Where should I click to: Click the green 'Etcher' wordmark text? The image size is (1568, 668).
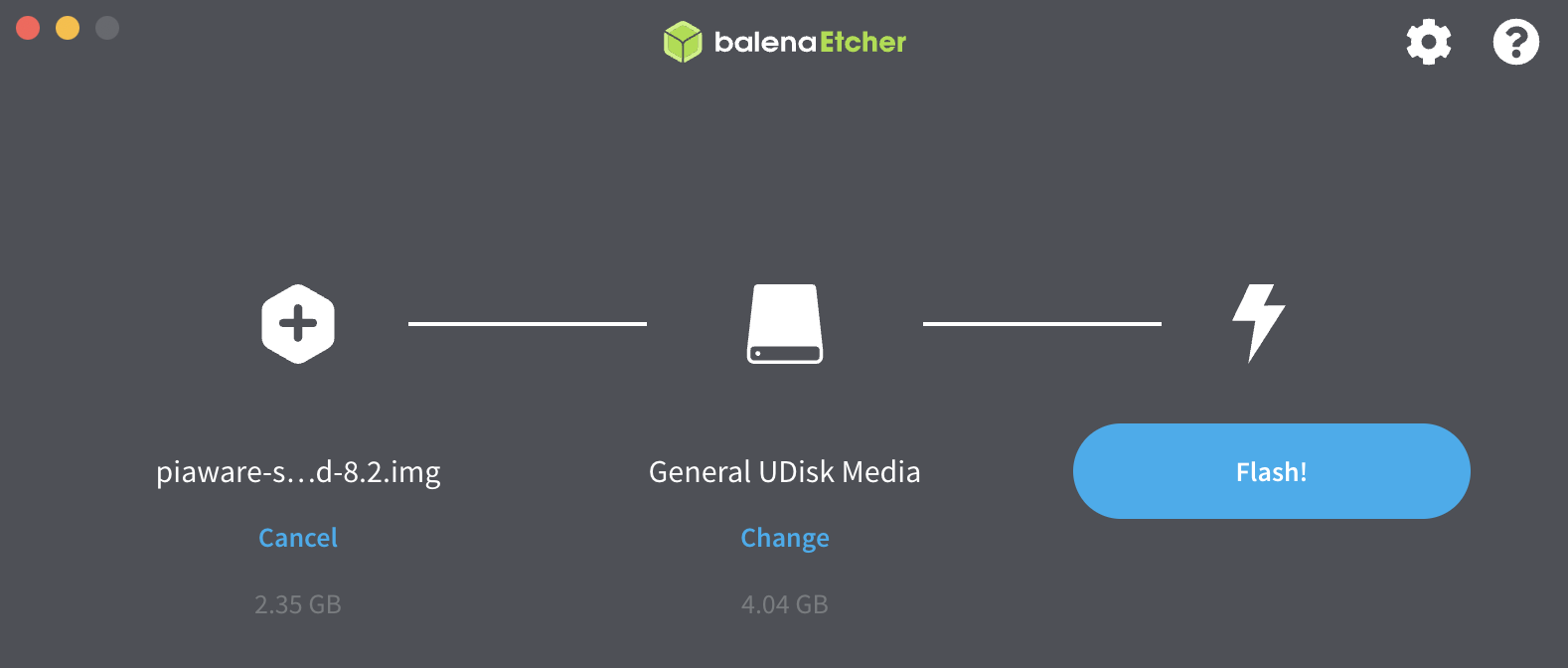coord(862,42)
